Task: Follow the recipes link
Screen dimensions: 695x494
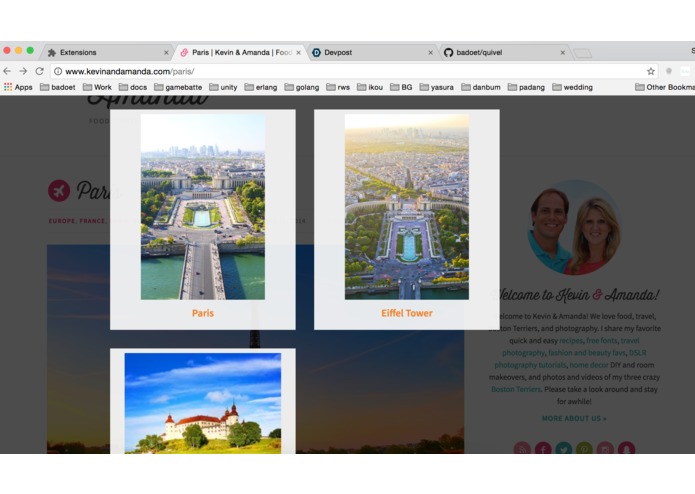Action: (x=571, y=341)
